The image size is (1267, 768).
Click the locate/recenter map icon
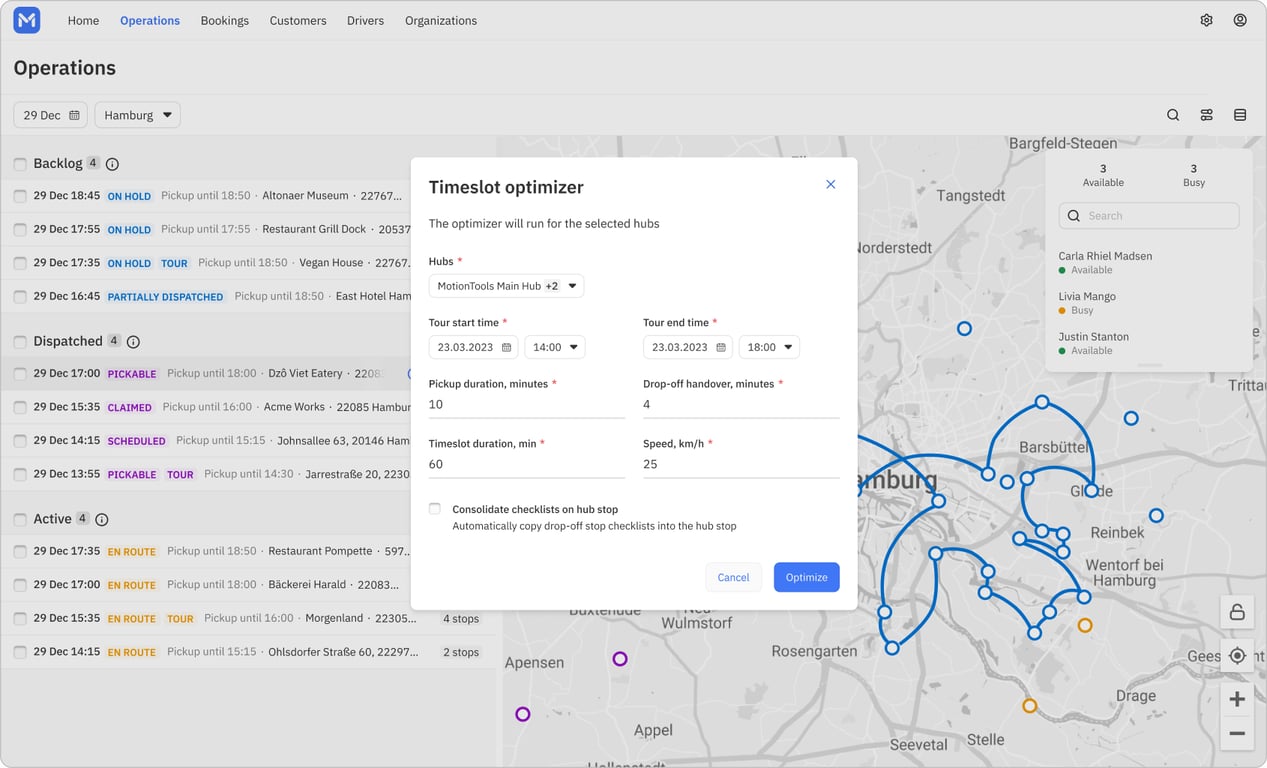point(1237,655)
